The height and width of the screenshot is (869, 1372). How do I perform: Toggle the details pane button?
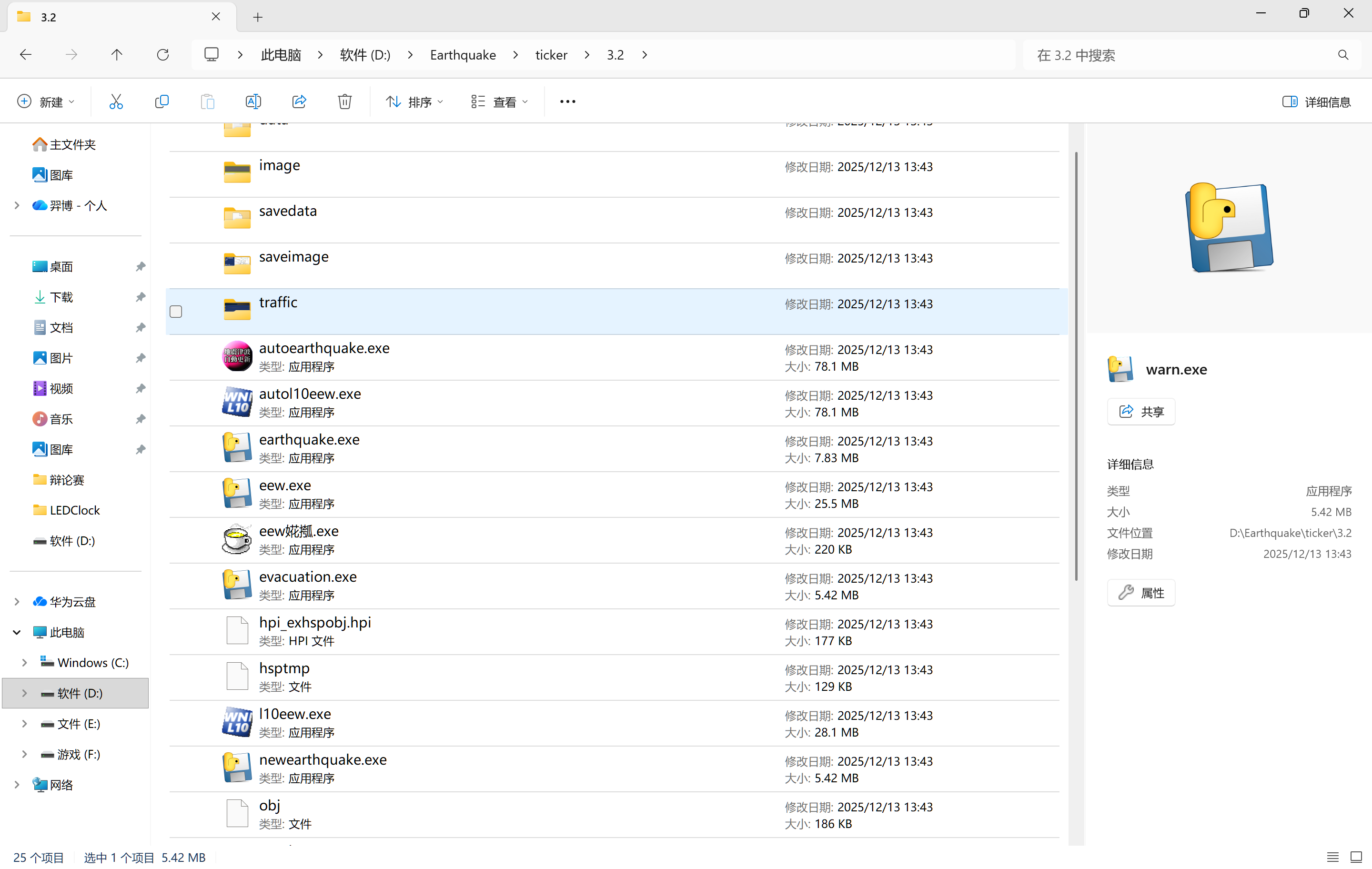point(1317,101)
